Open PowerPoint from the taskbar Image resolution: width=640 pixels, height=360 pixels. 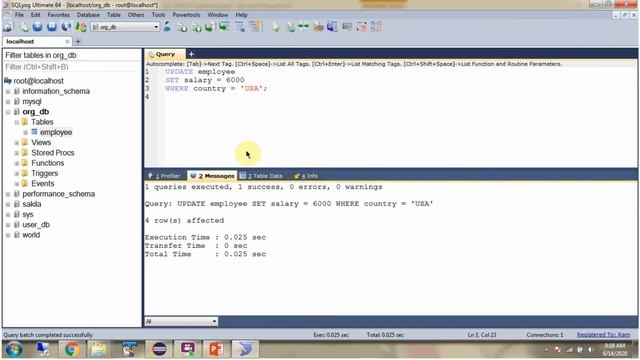[216, 350]
